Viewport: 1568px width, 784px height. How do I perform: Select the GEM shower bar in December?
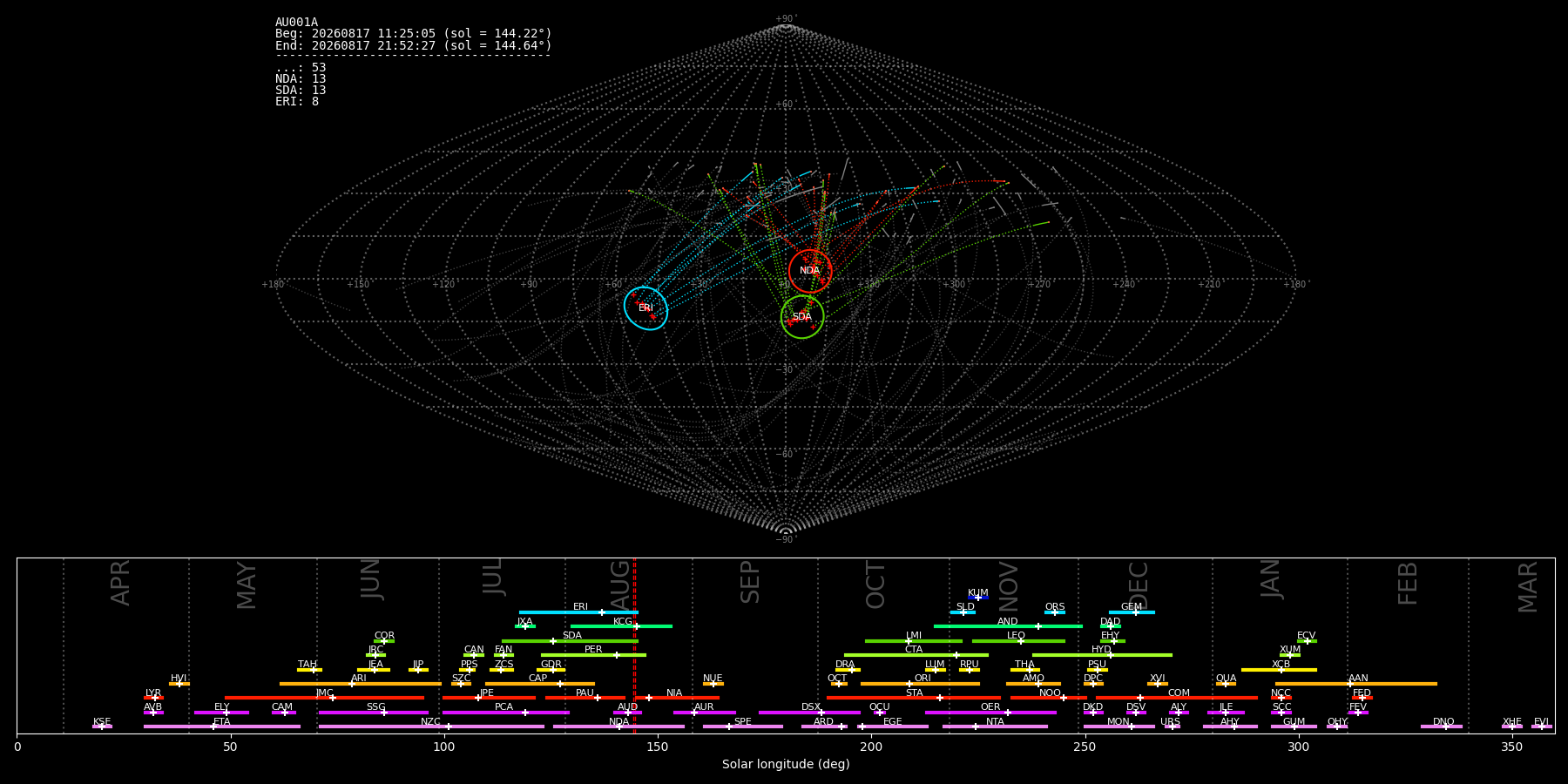click(1132, 612)
